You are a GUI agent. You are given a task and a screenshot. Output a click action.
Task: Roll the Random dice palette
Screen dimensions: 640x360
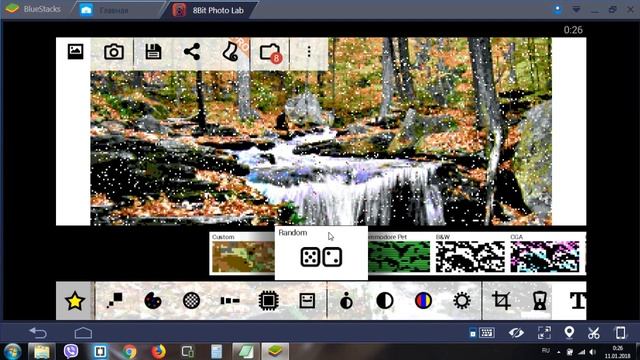[x=321, y=253]
